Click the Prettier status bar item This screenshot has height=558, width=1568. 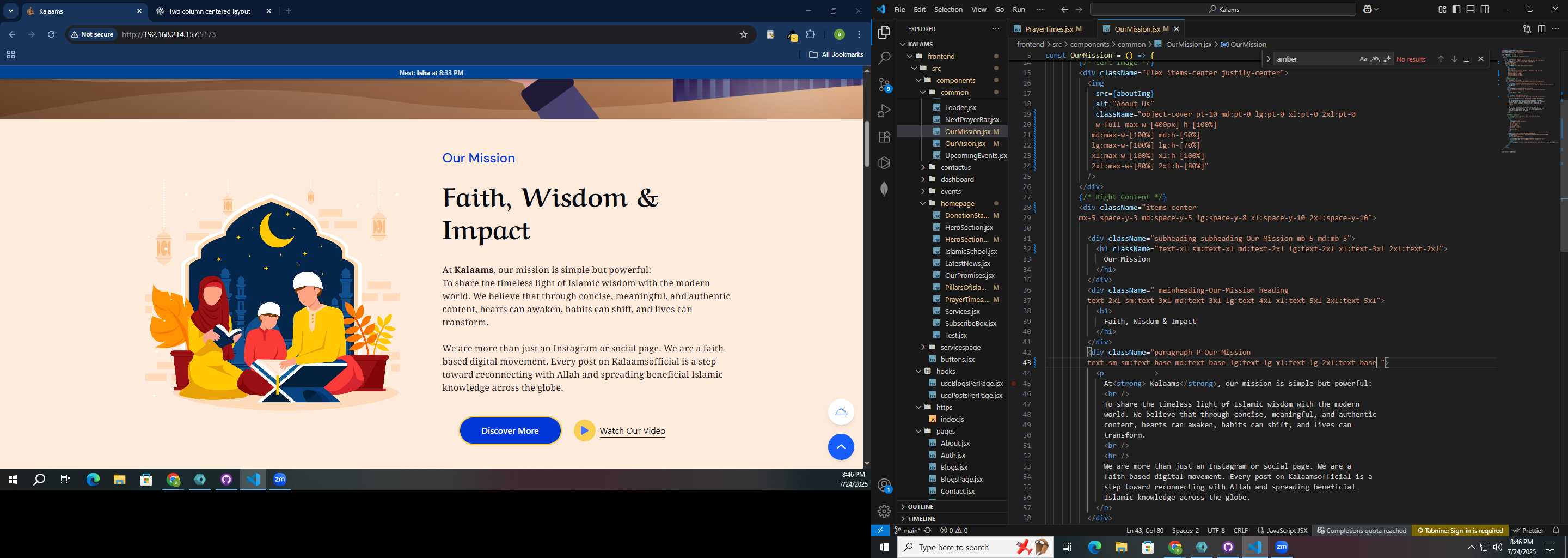(x=1528, y=531)
